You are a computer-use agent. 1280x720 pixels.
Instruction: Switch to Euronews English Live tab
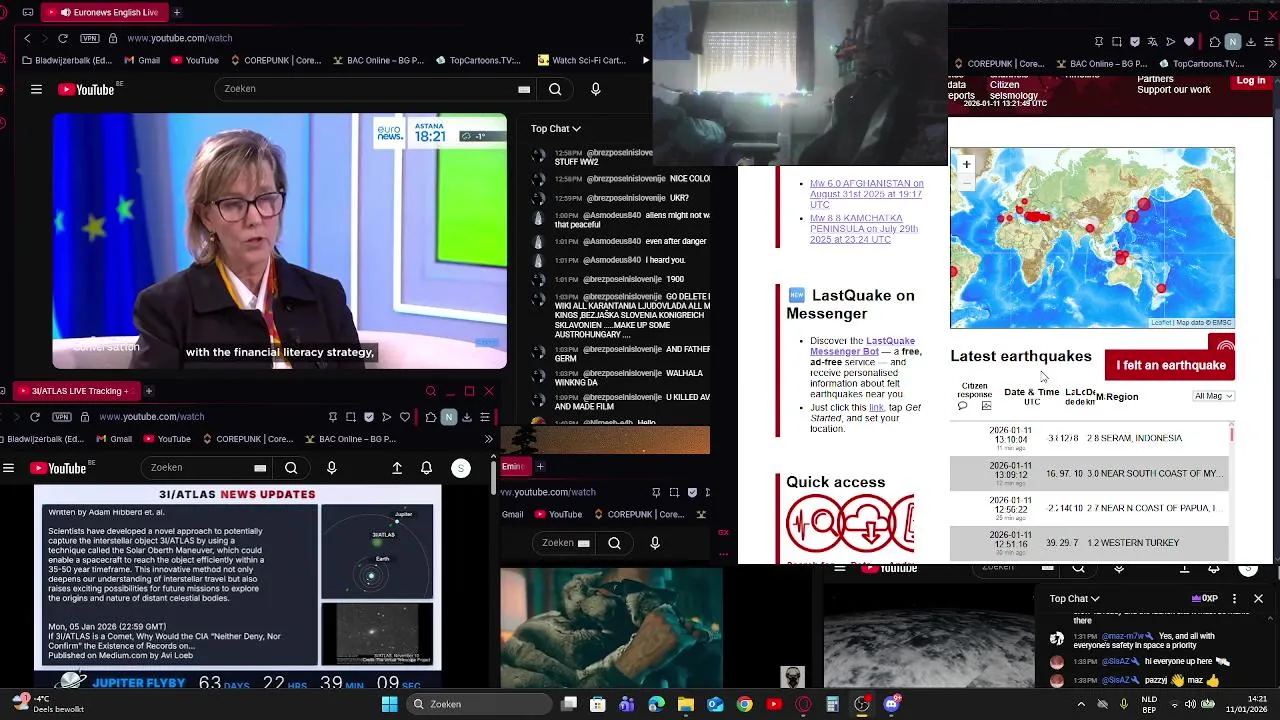[106, 12]
